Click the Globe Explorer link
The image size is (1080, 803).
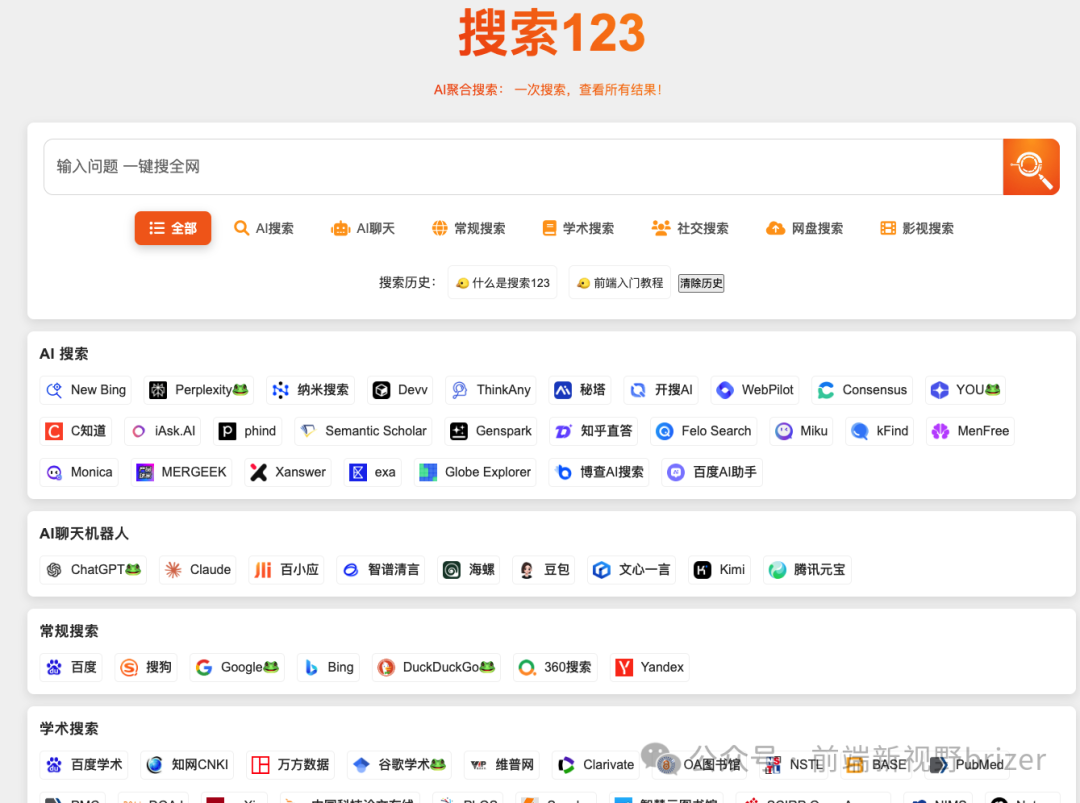pos(475,472)
